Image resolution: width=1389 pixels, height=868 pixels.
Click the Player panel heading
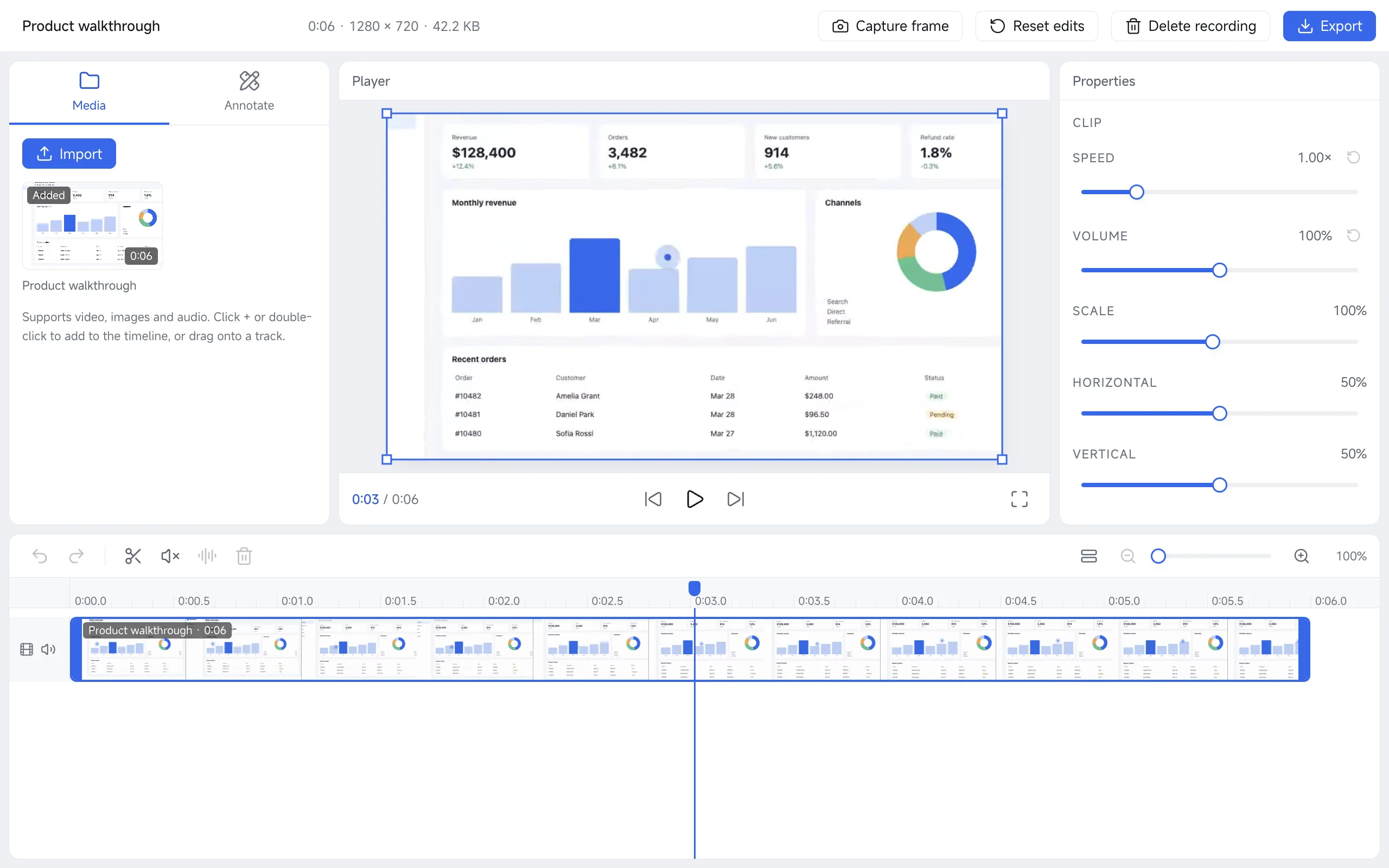click(371, 81)
